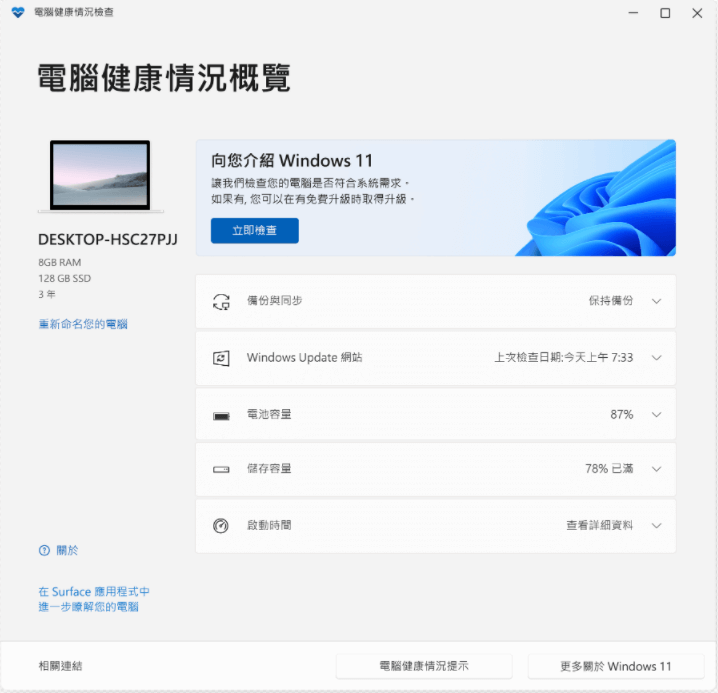Click the storage drive icon
Screen dimensions: 718x693
click(221, 469)
